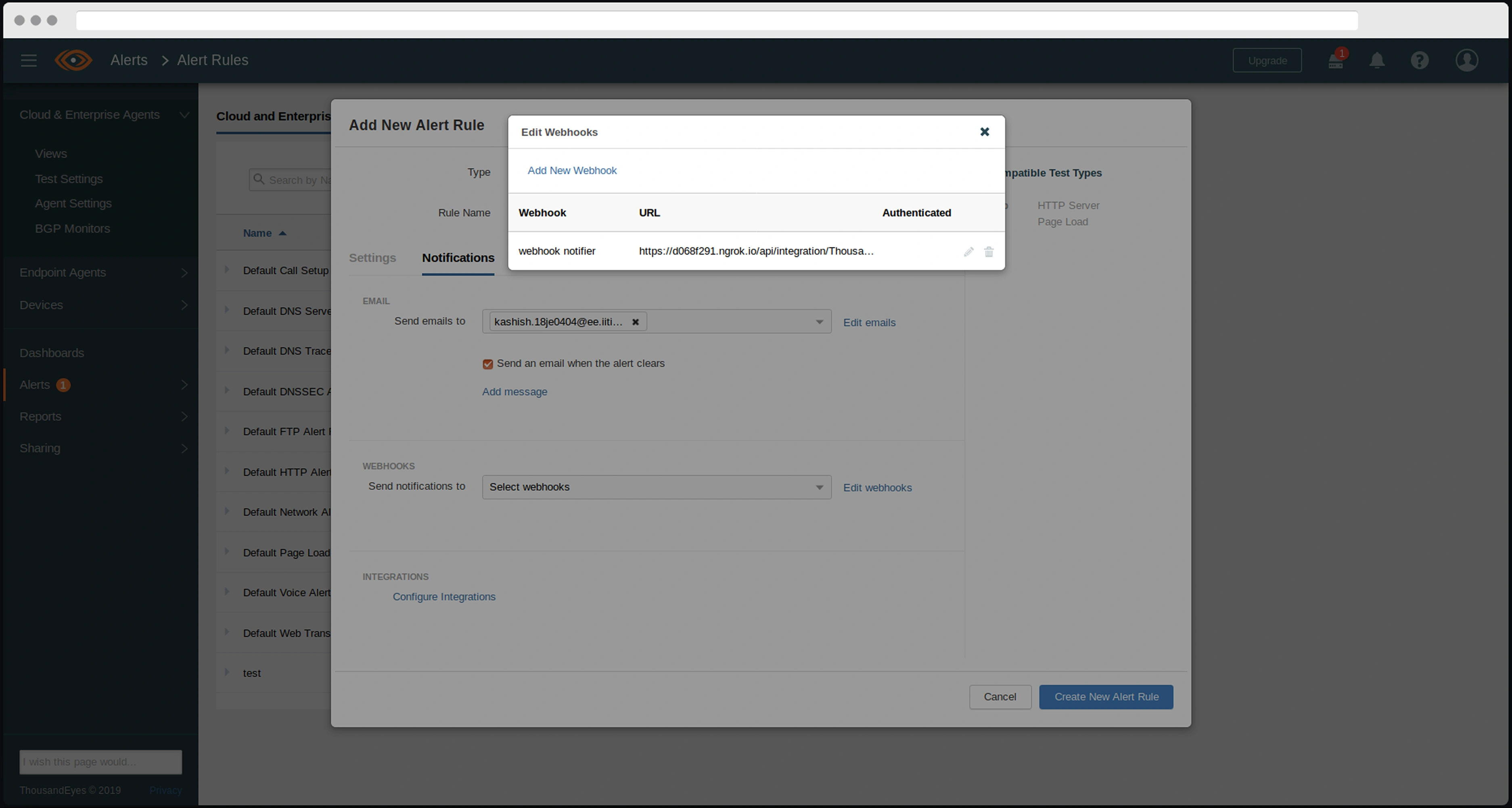1512x808 pixels.
Task: Open the help question mark icon
Action: (x=1419, y=61)
